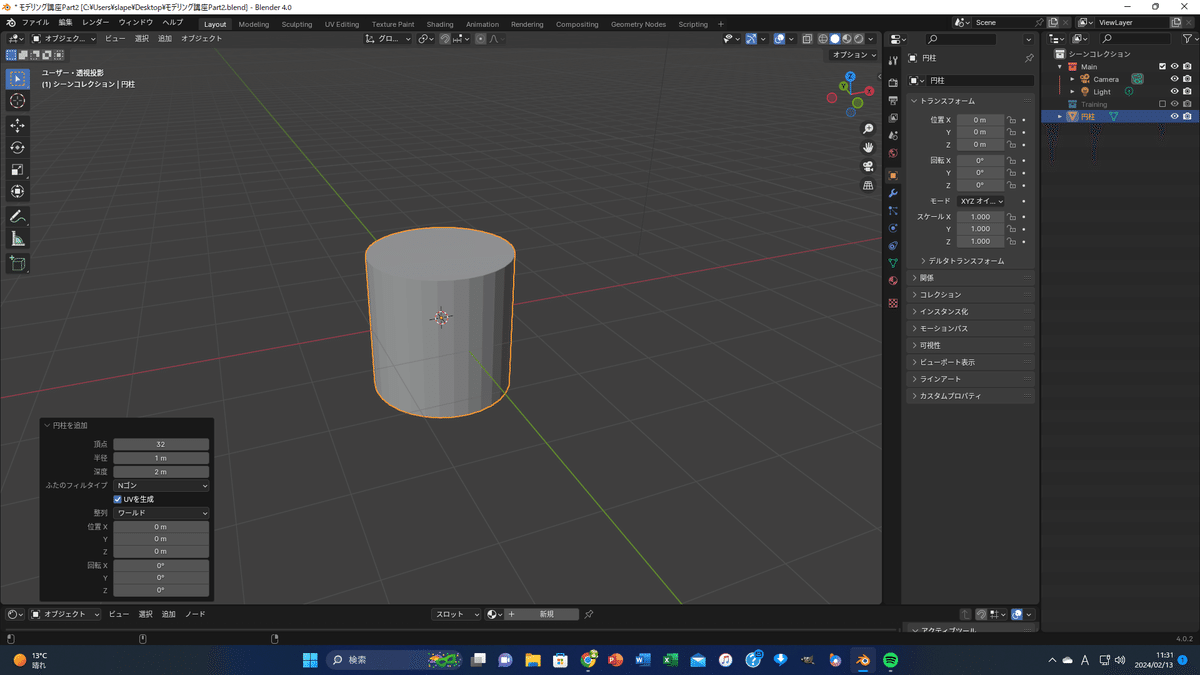
Task: Switch to the Shading workspace tab
Action: 440,24
